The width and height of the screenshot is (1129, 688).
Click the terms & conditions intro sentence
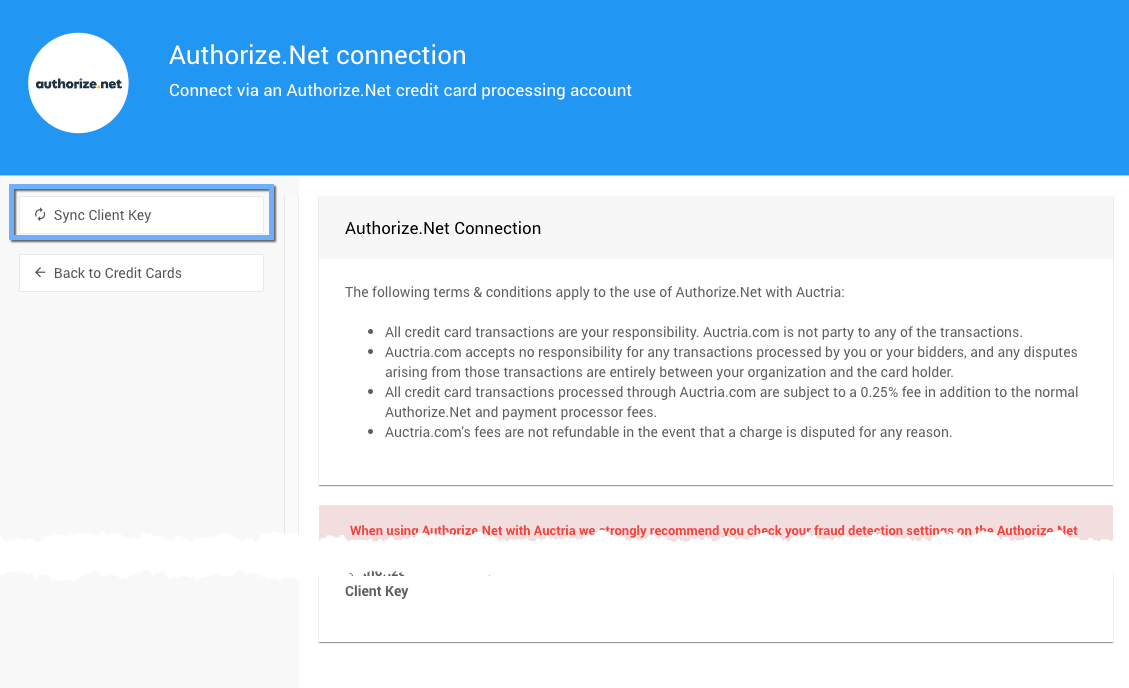click(x=594, y=292)
